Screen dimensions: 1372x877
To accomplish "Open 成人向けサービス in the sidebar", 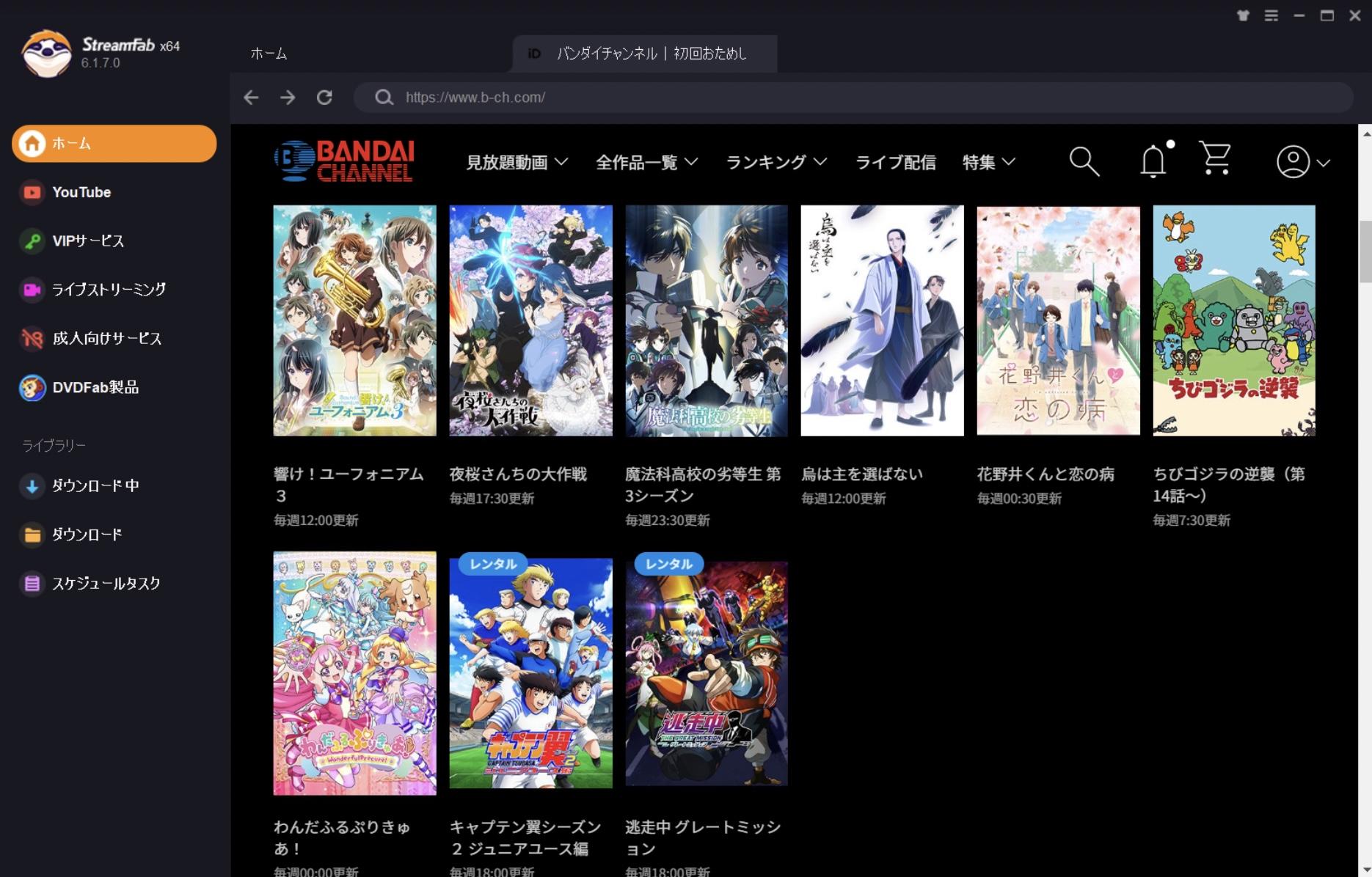I will click(114, 339).
